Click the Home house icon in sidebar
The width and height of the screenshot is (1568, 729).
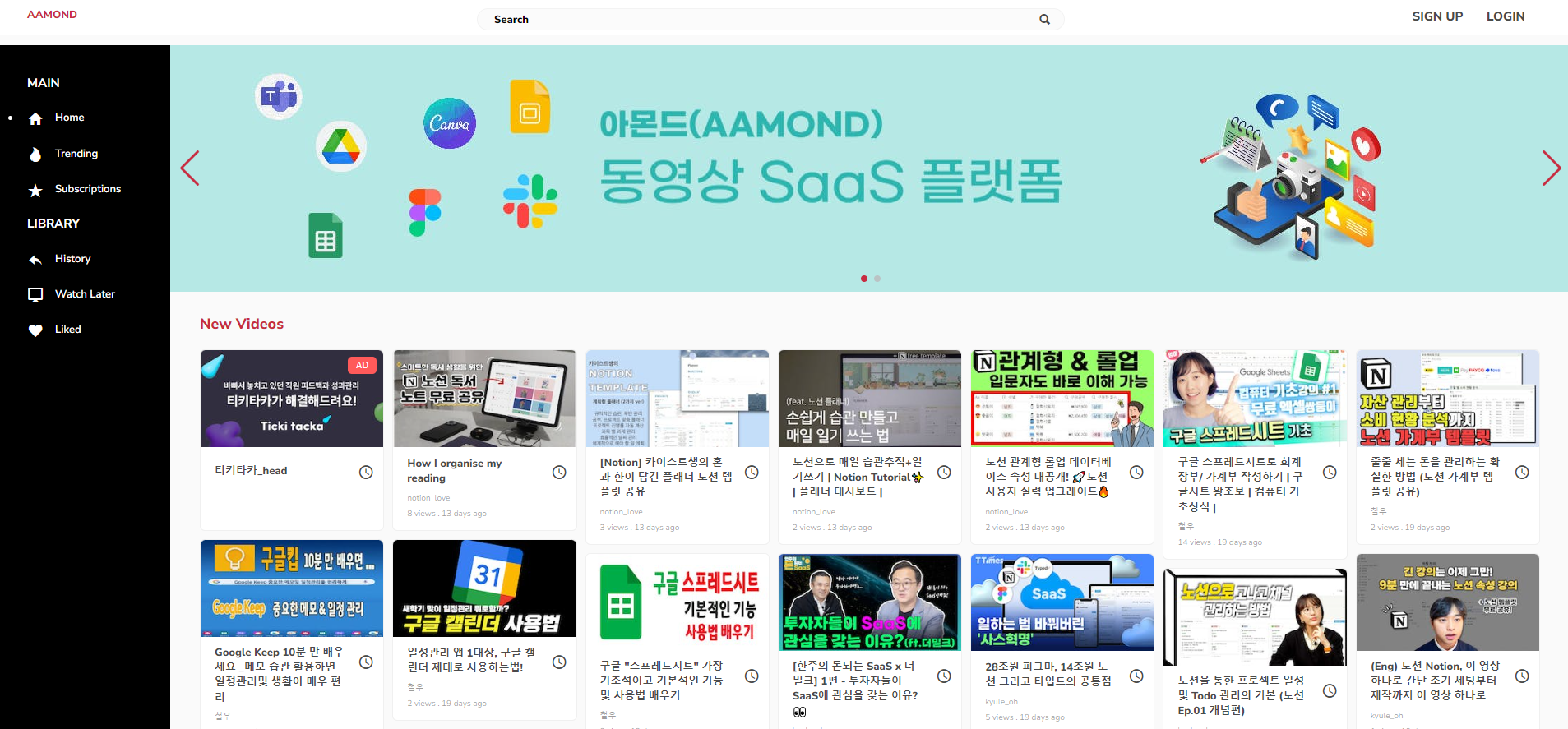click(x=35, y=118)
